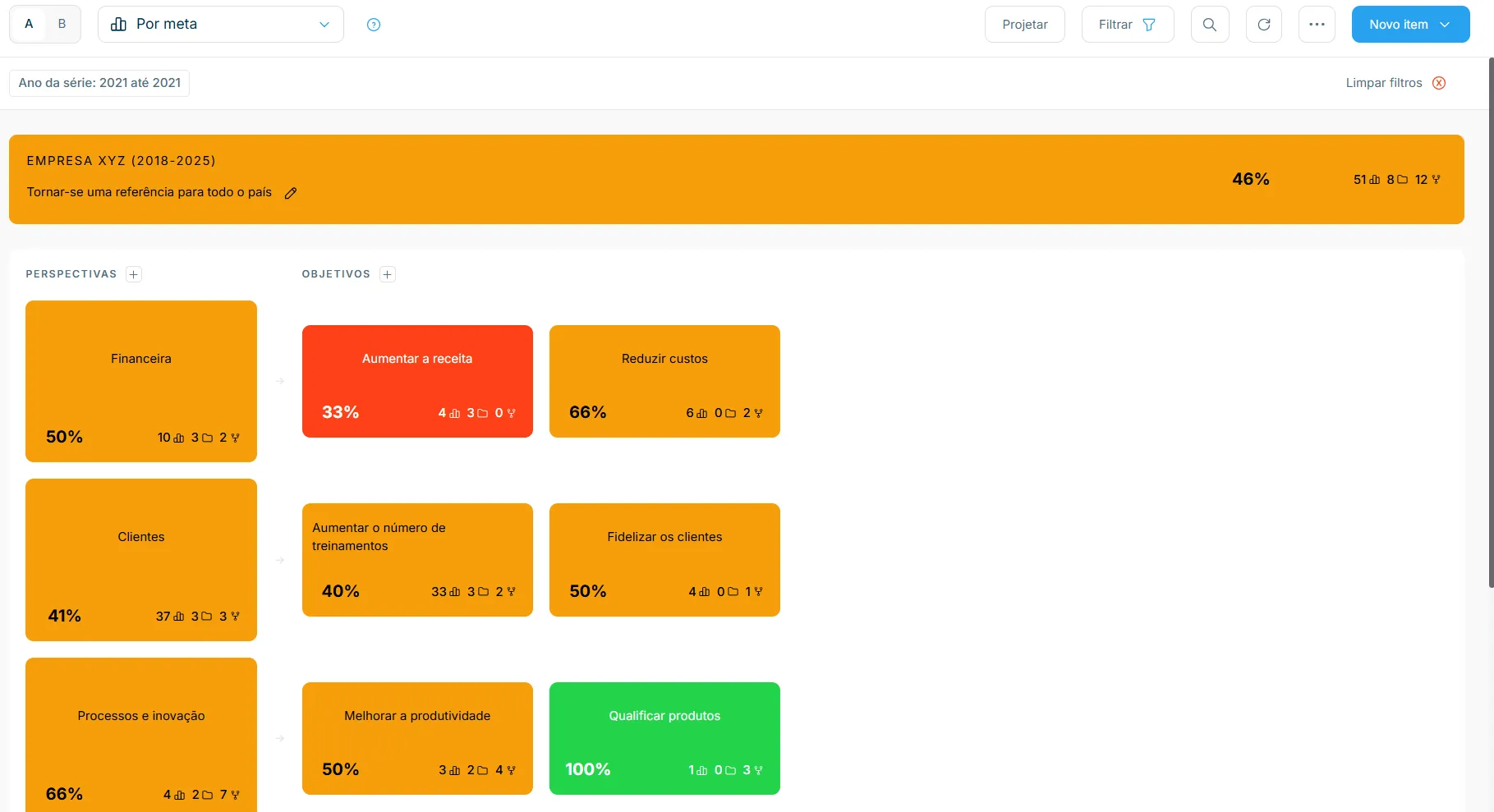Open the Melhorar a produtividade objective
The height and width of the screenshot is (812, 1494).
click(417, 738)
